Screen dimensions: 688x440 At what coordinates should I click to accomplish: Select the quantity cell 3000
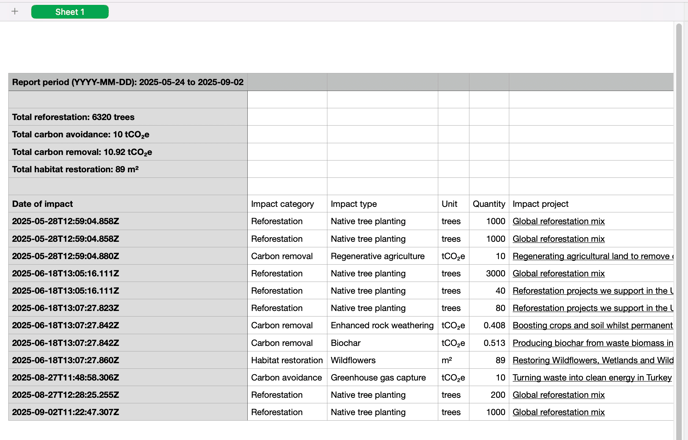(489, 274)
